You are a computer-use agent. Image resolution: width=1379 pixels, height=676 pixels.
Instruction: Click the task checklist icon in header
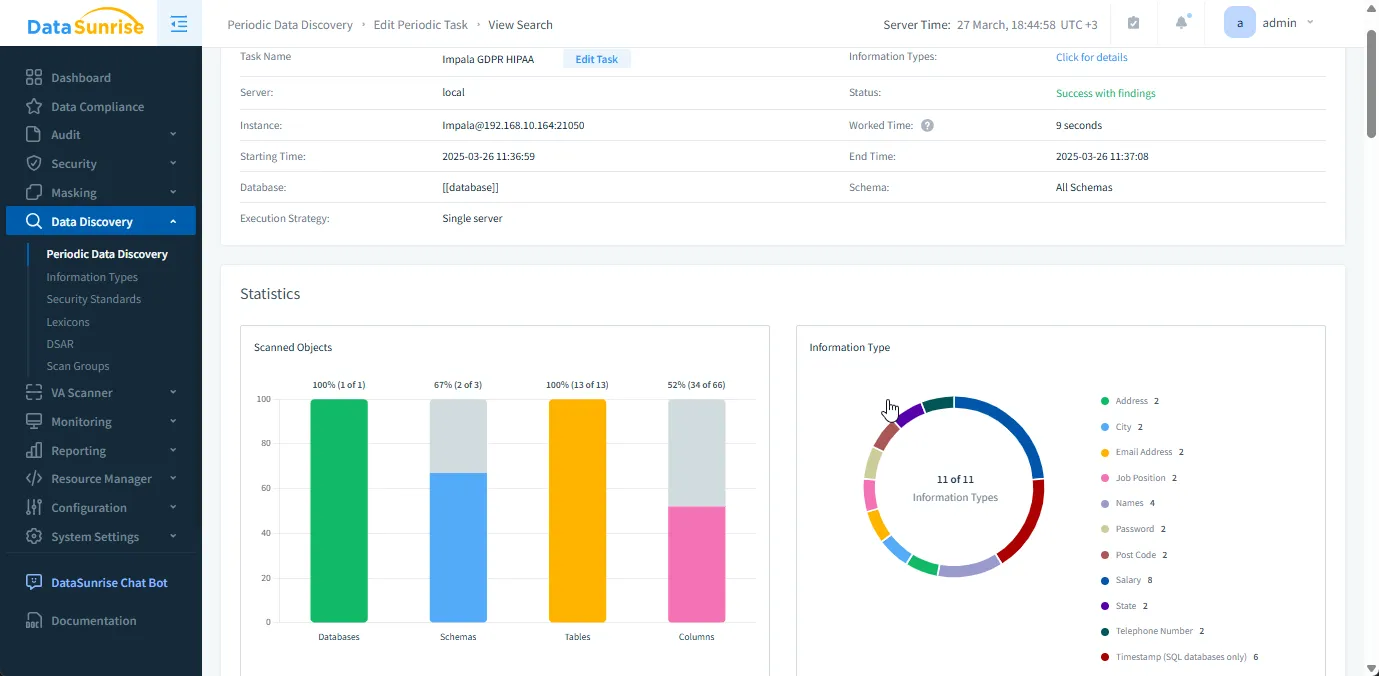[1133, 23]
